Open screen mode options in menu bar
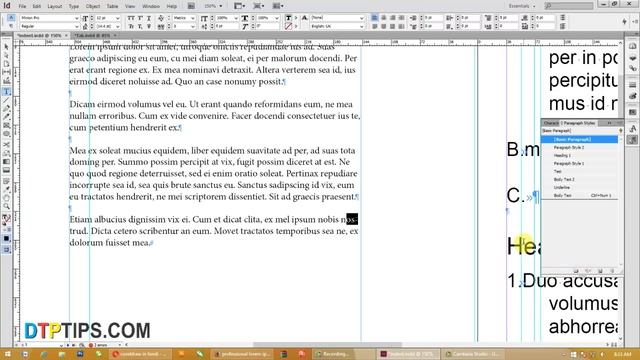Viewport: 640px width, 360px height. [x=258, y=6]
